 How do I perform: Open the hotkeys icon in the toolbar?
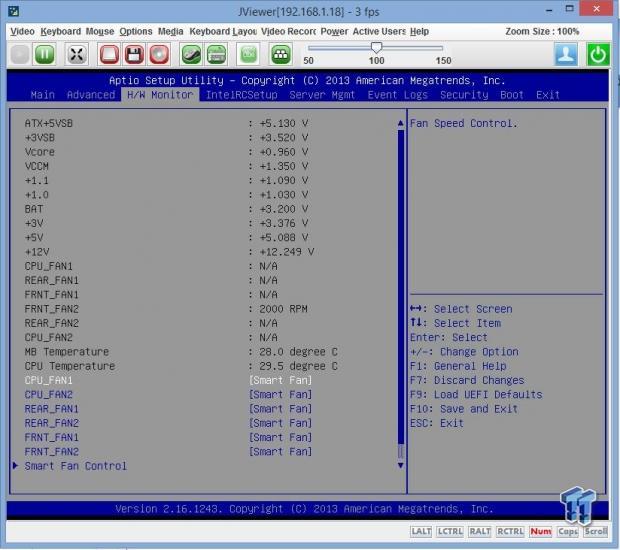pos(281,54)
